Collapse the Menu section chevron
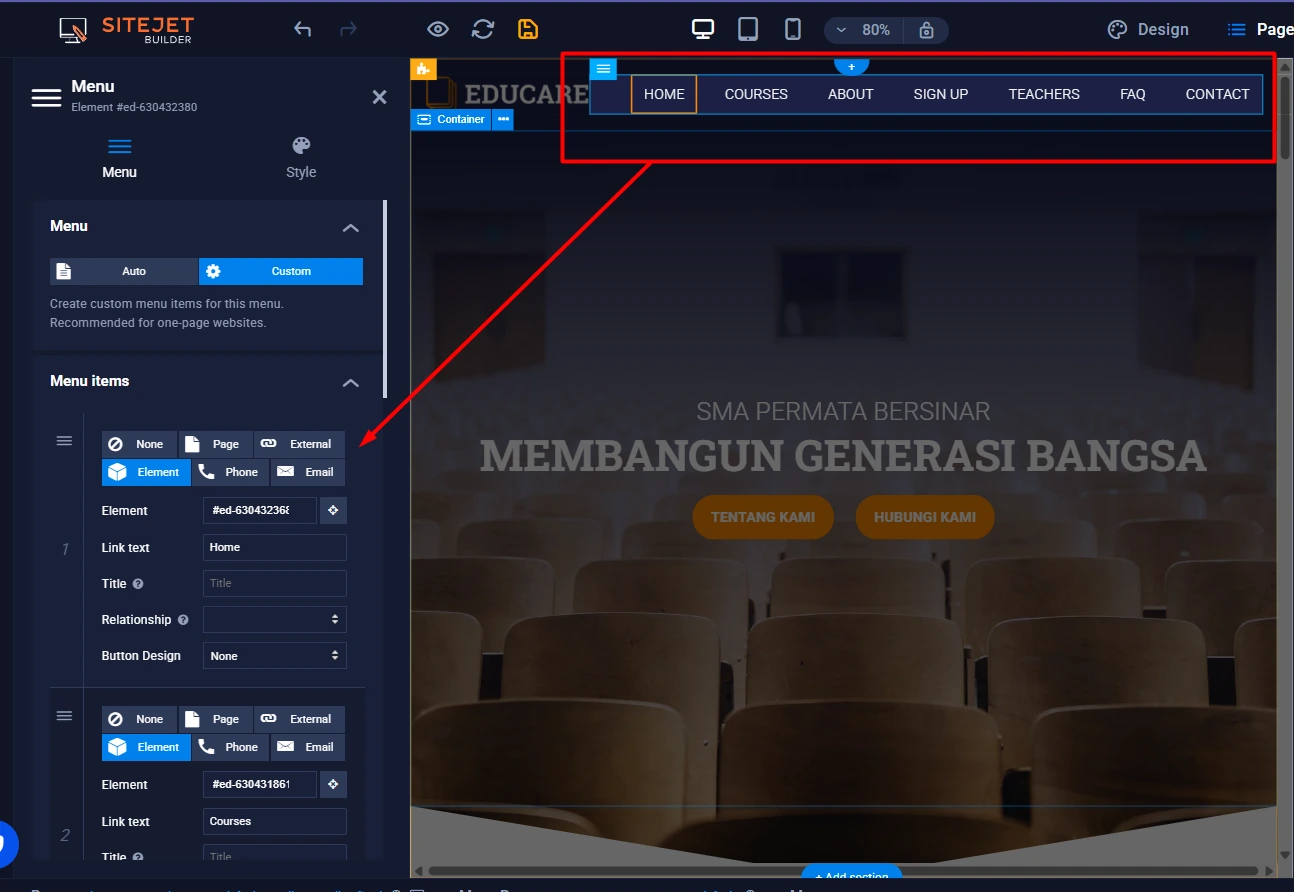The height and width of the screenshot is (892, 1294). pos(351,227)
